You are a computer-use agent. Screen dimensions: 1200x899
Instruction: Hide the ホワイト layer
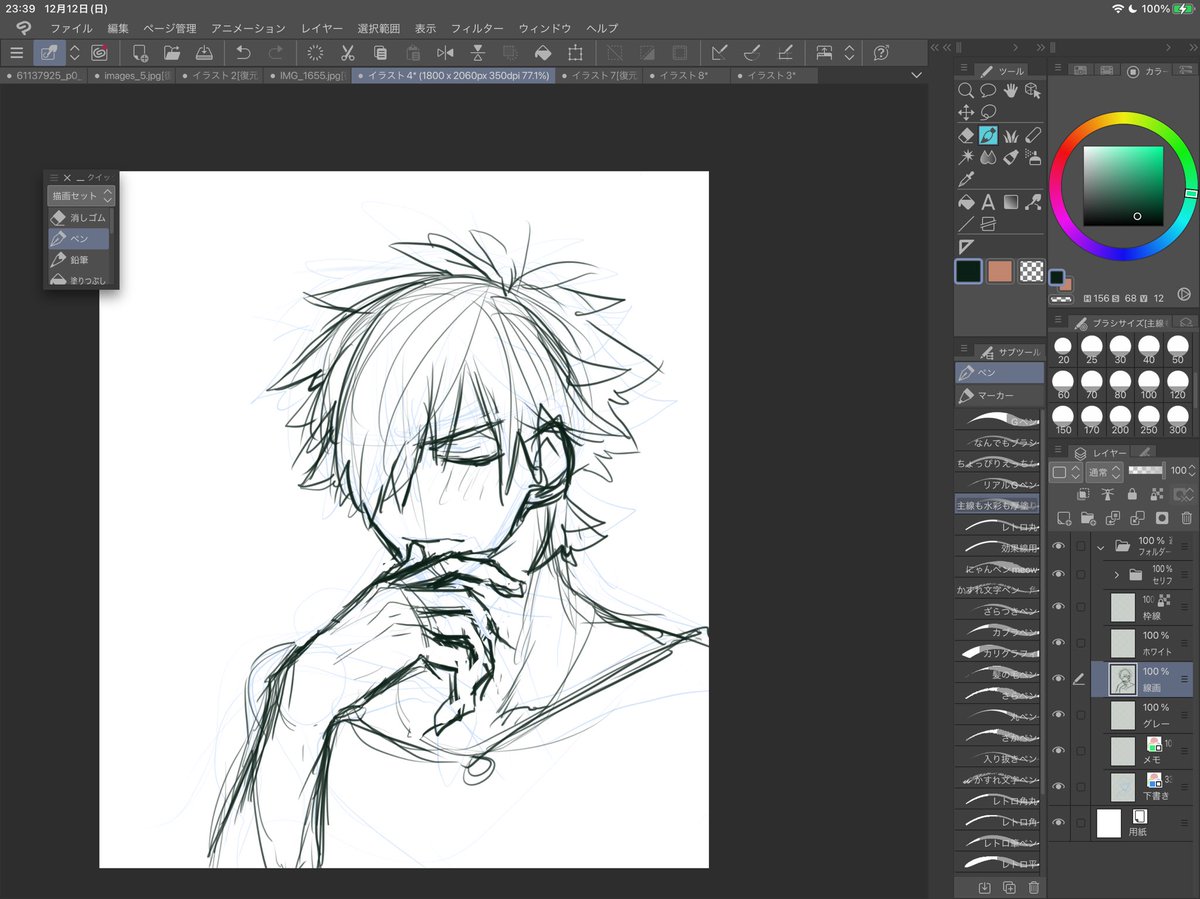(1058, 643)
